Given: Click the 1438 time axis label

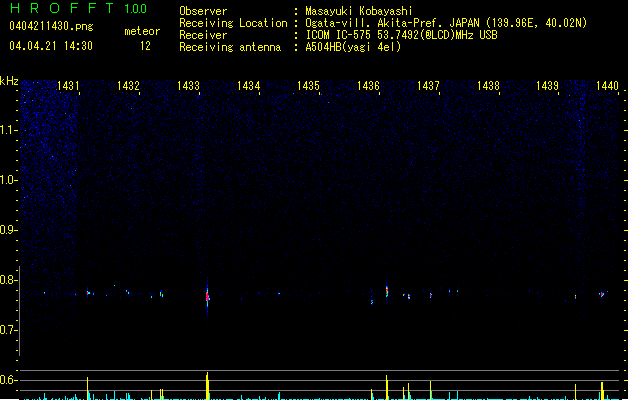Looking at the screenshot, I should point(488,86).
